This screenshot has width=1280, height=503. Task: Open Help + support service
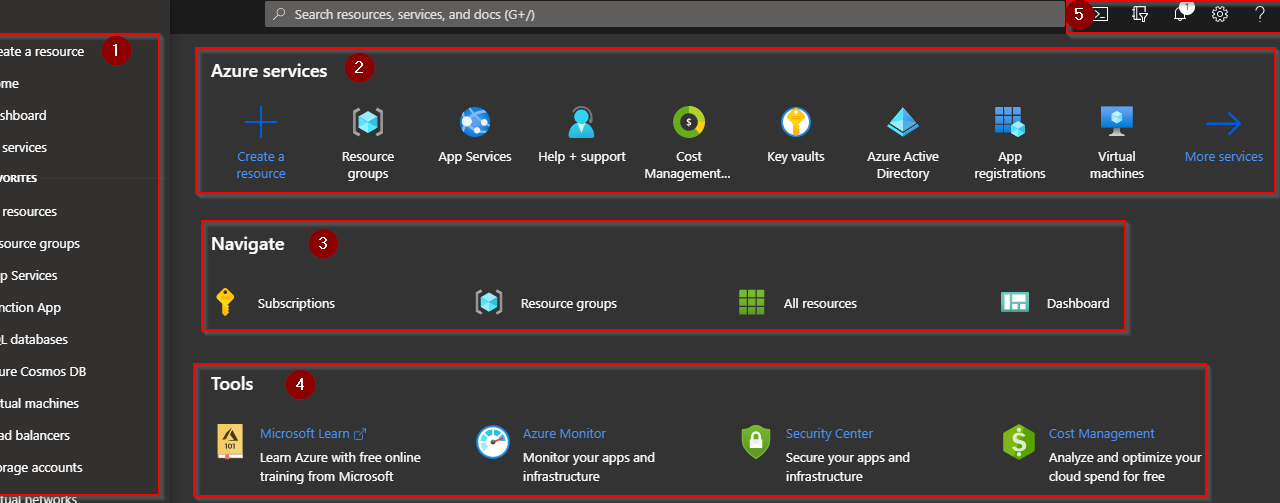(x=581, y=124)
